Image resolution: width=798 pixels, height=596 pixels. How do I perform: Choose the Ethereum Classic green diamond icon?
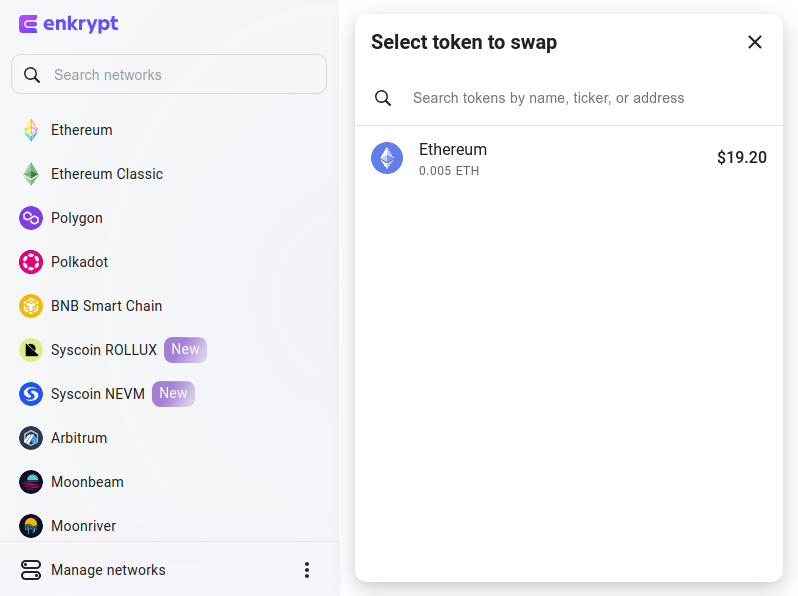click(31, 174)
